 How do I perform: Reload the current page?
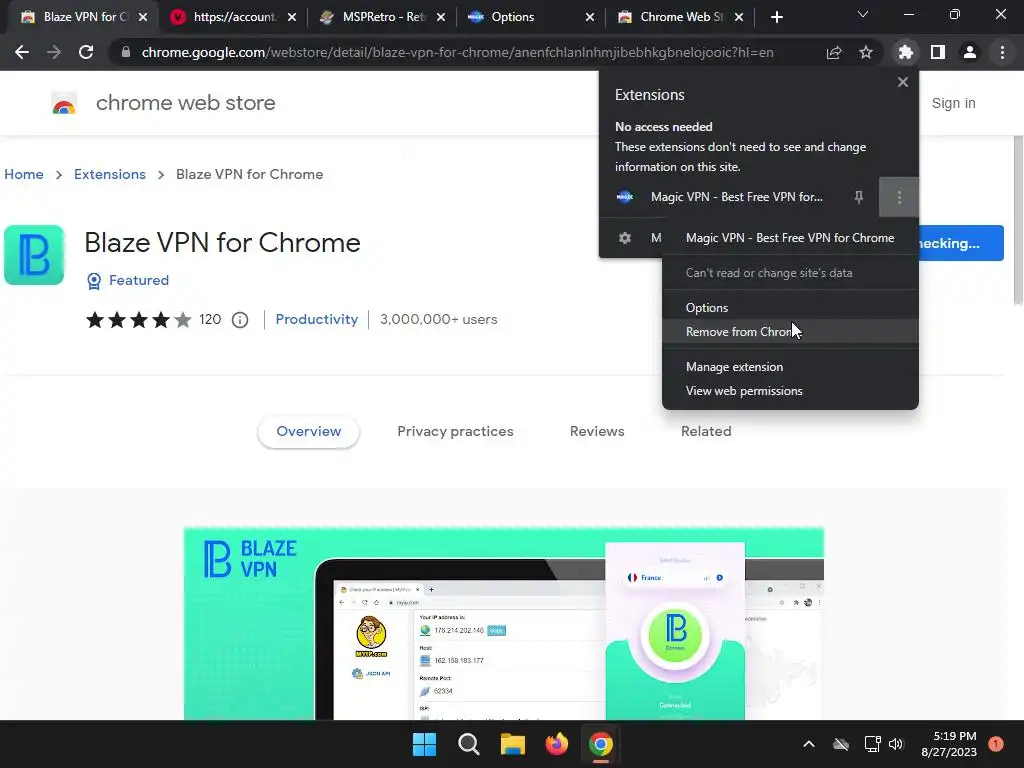point(86,52)
